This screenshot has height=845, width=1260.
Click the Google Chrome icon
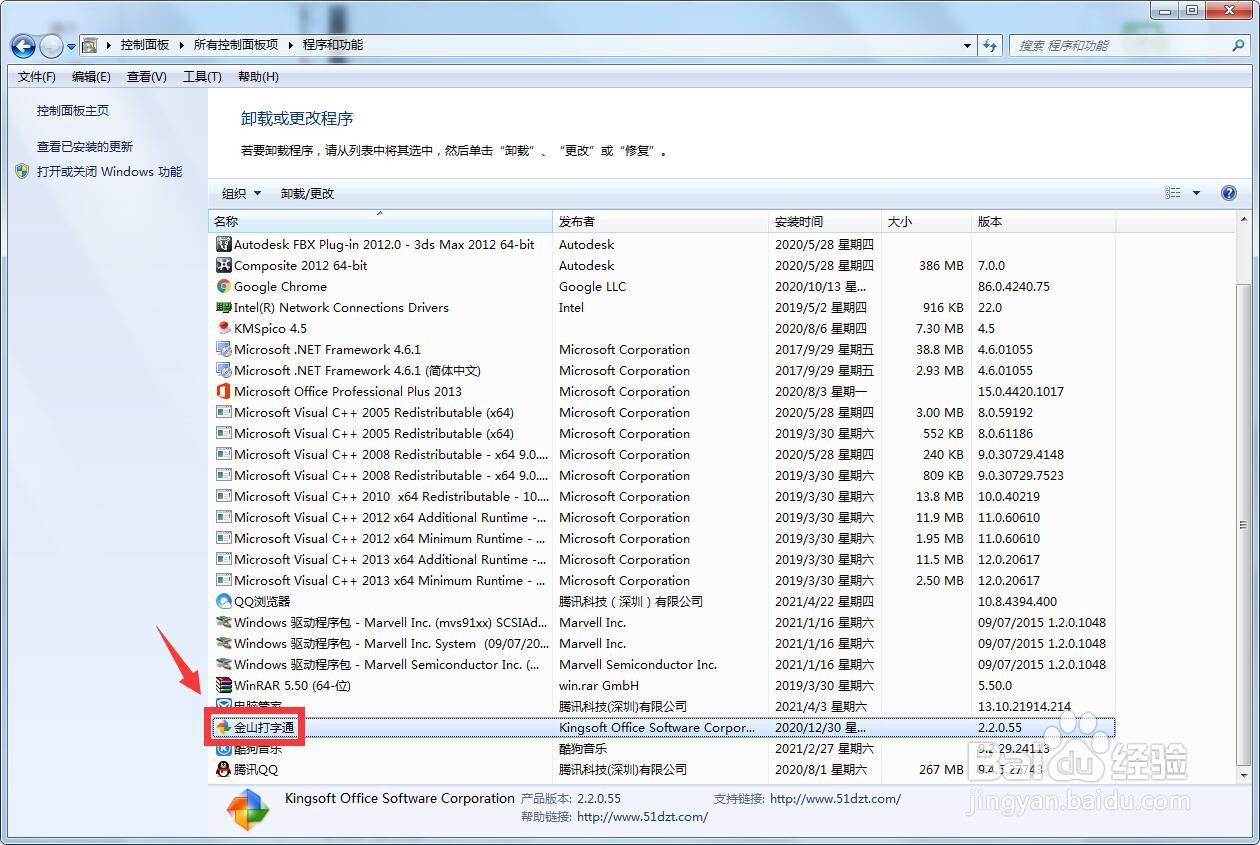tap(224, 286)
